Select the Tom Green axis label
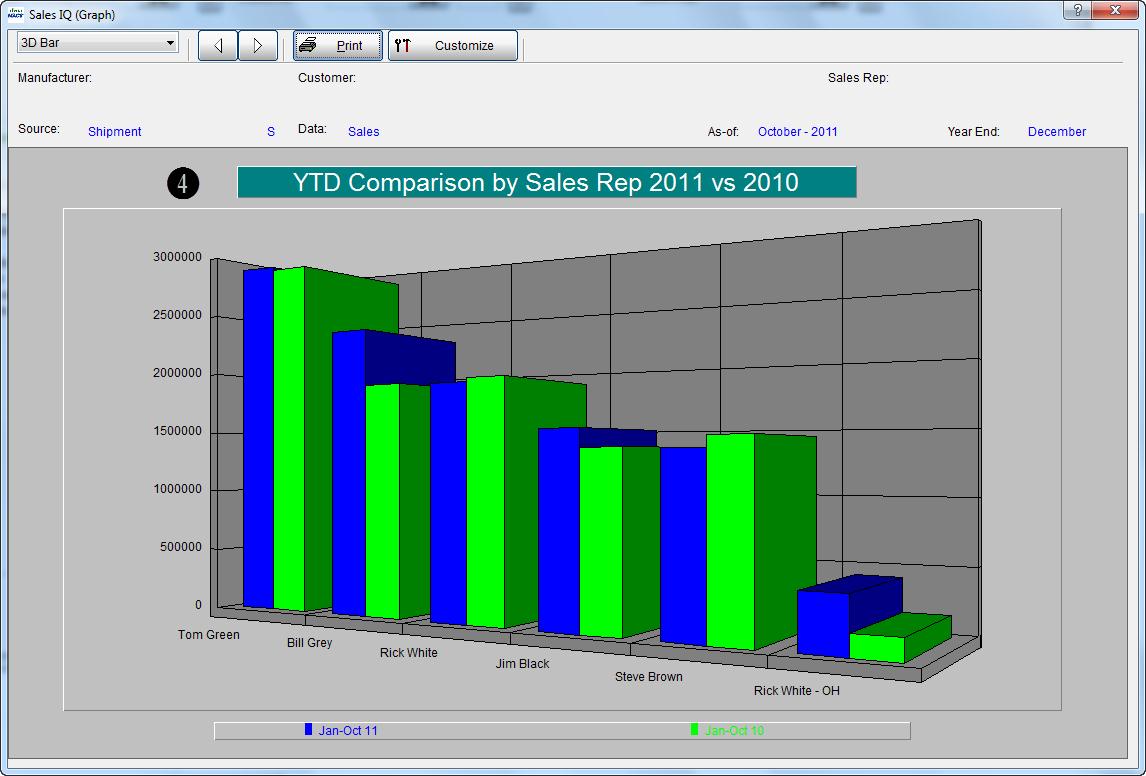Viewport: 1146px width, 776px height. (x=209, y=634)
